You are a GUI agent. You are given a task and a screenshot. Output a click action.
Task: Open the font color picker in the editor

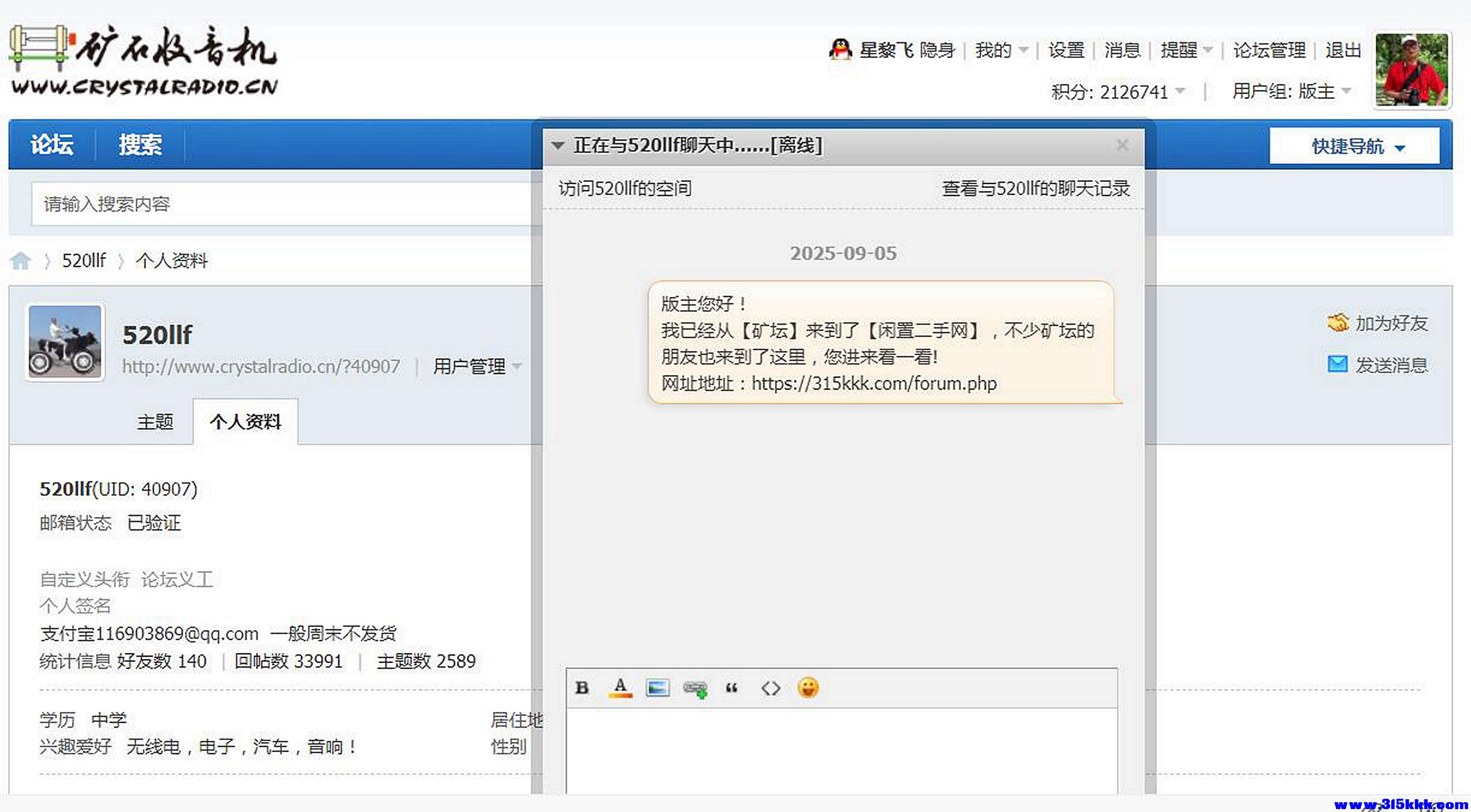point(620,688)
